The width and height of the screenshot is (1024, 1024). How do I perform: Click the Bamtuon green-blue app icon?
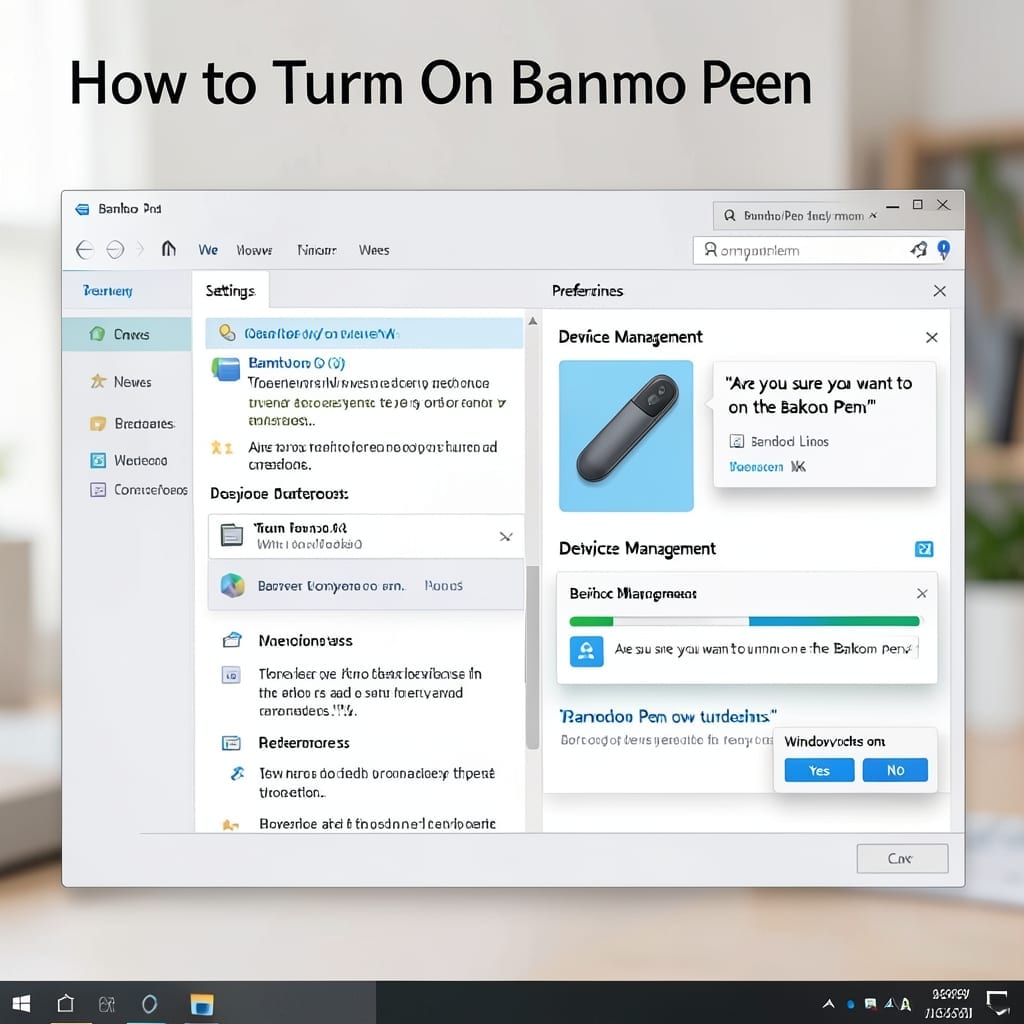[226, 368]
